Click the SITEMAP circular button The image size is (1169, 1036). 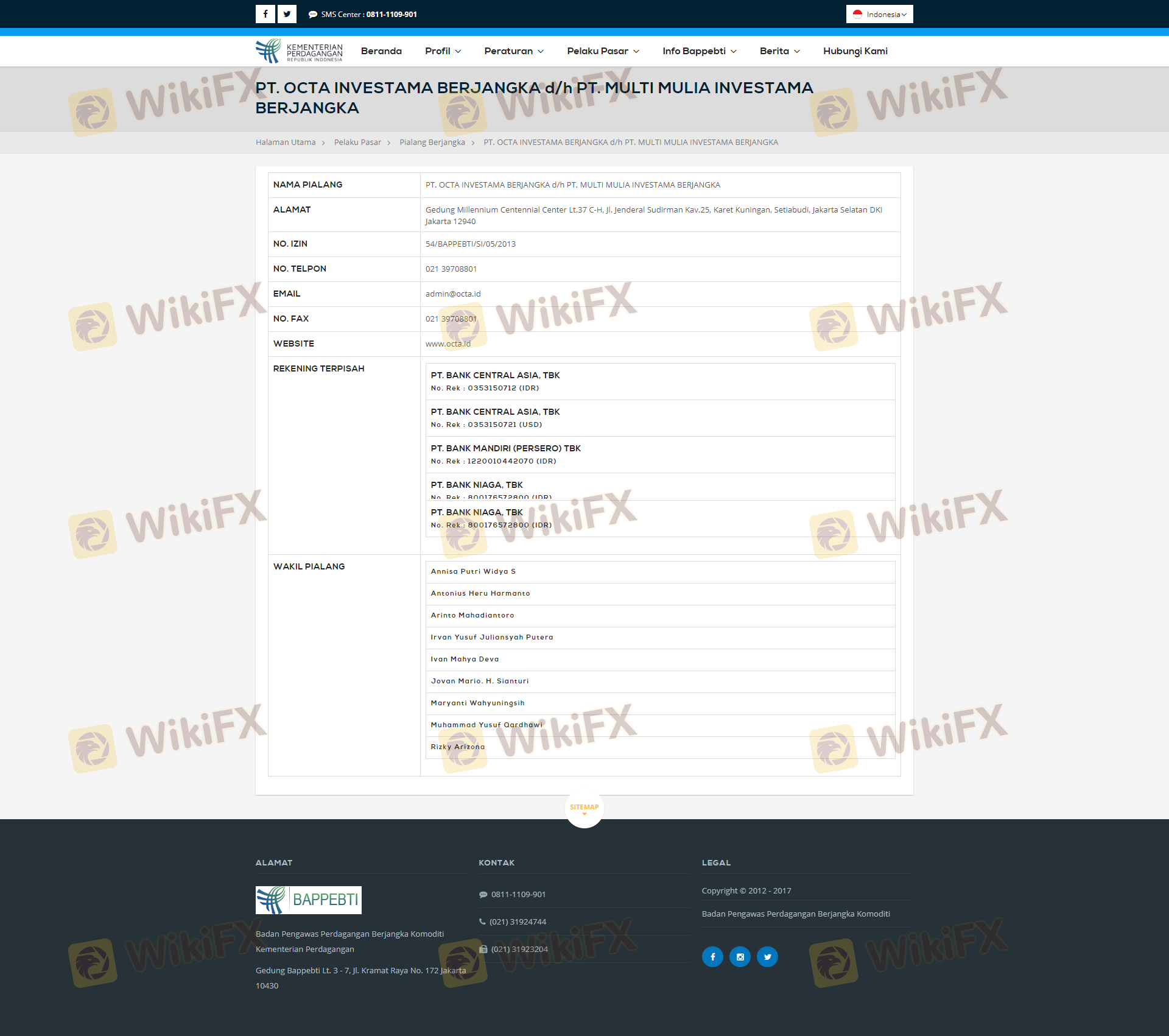coord(584,808)
